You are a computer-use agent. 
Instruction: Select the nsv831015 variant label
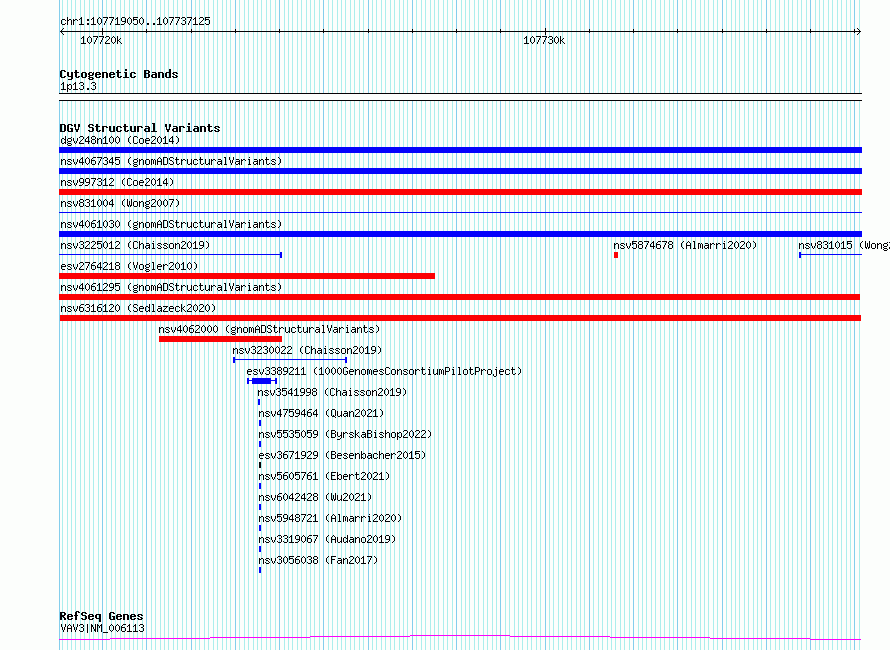tap(842, 245)
